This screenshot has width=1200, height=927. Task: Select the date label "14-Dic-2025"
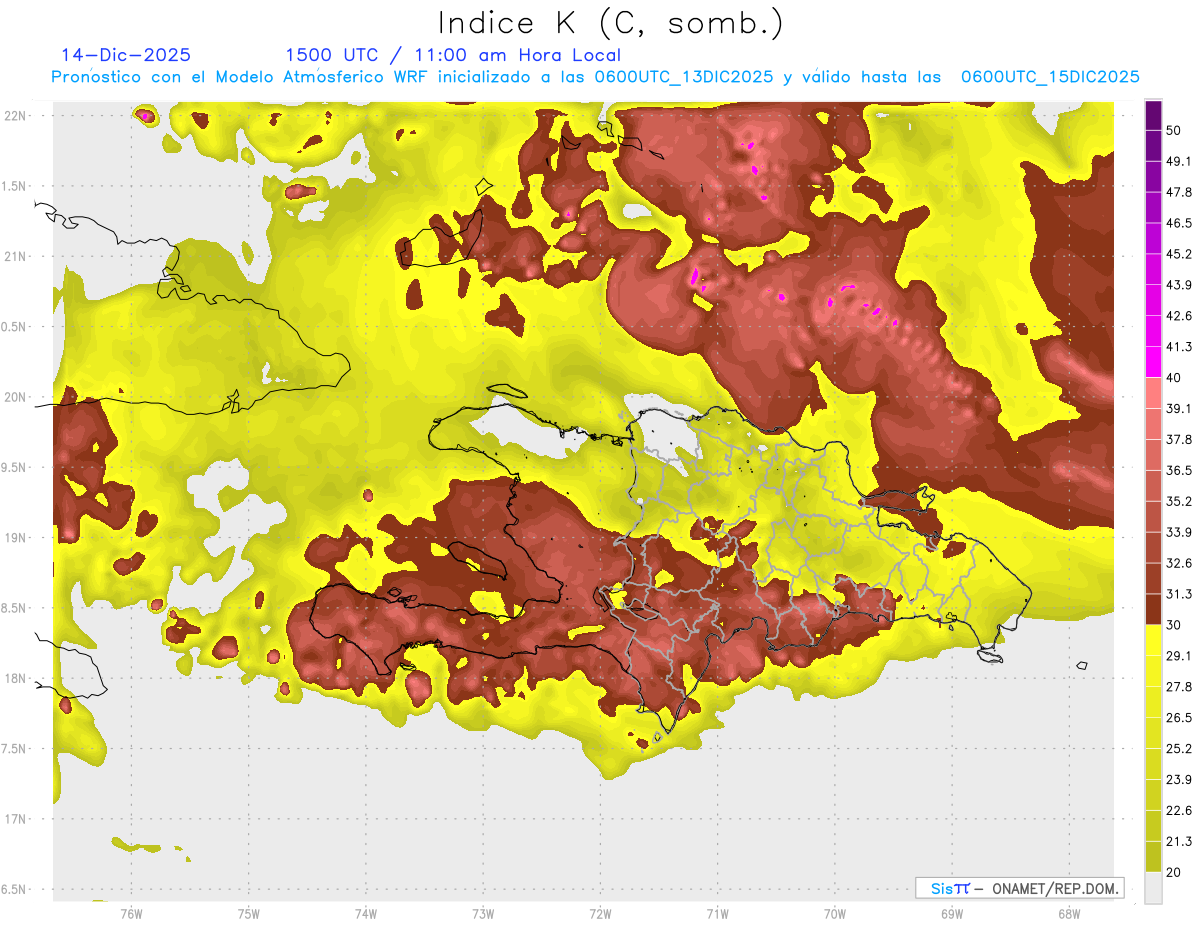pyautogui.click(x=126, y=55)
